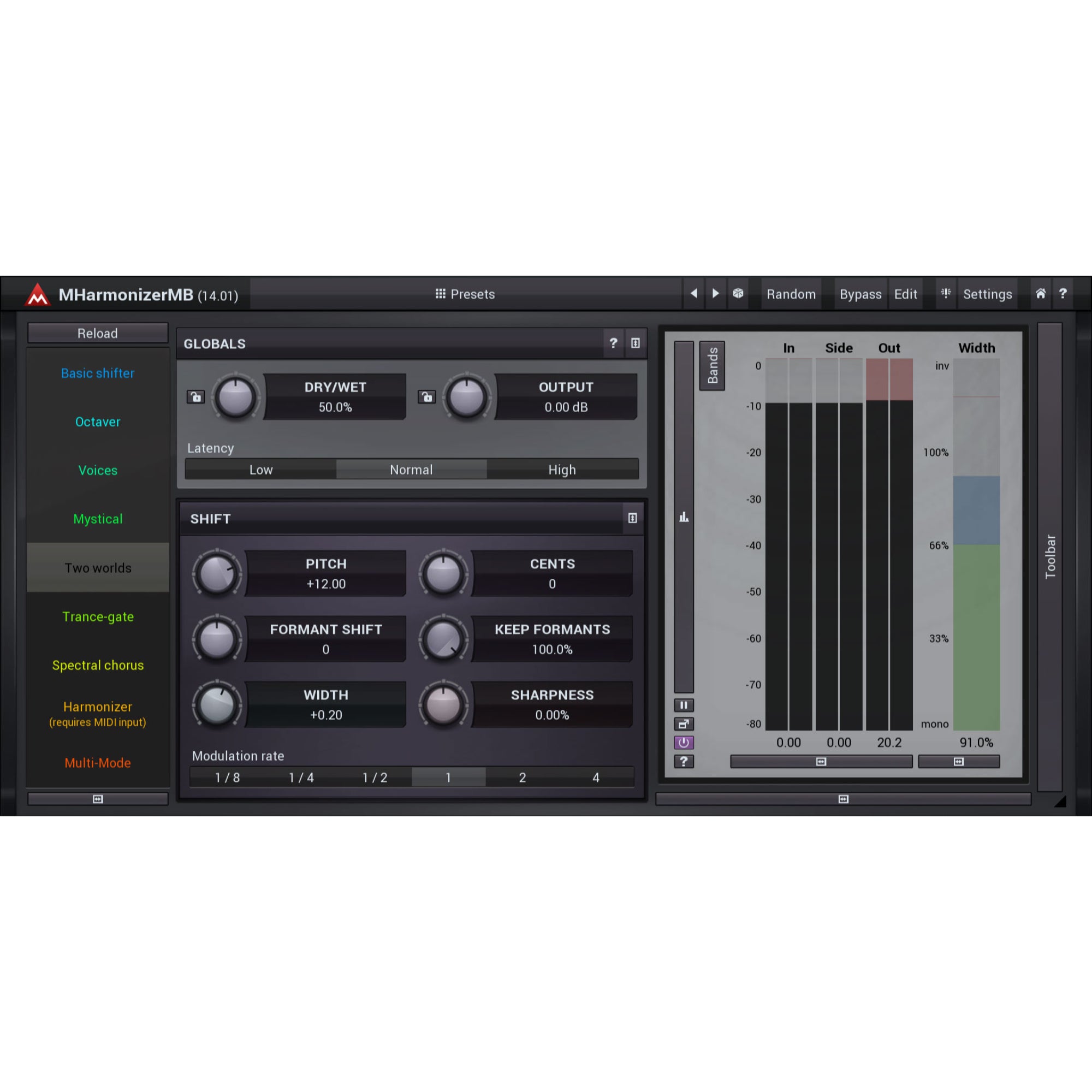
Task: Select the Harmonizer MIDI preset
Action: [98, 713]
